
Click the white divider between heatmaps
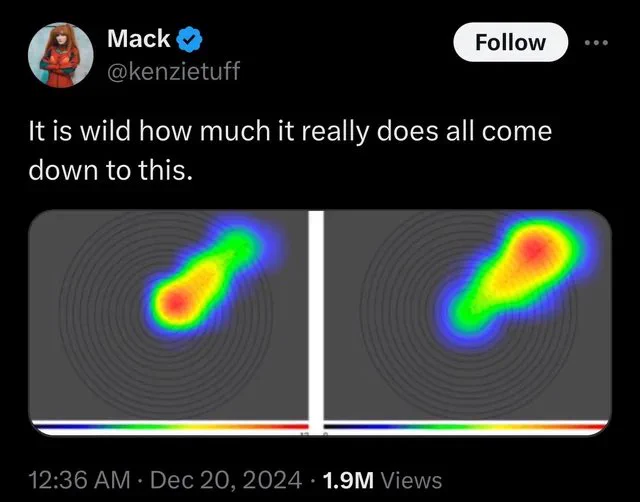click(316, 322)
